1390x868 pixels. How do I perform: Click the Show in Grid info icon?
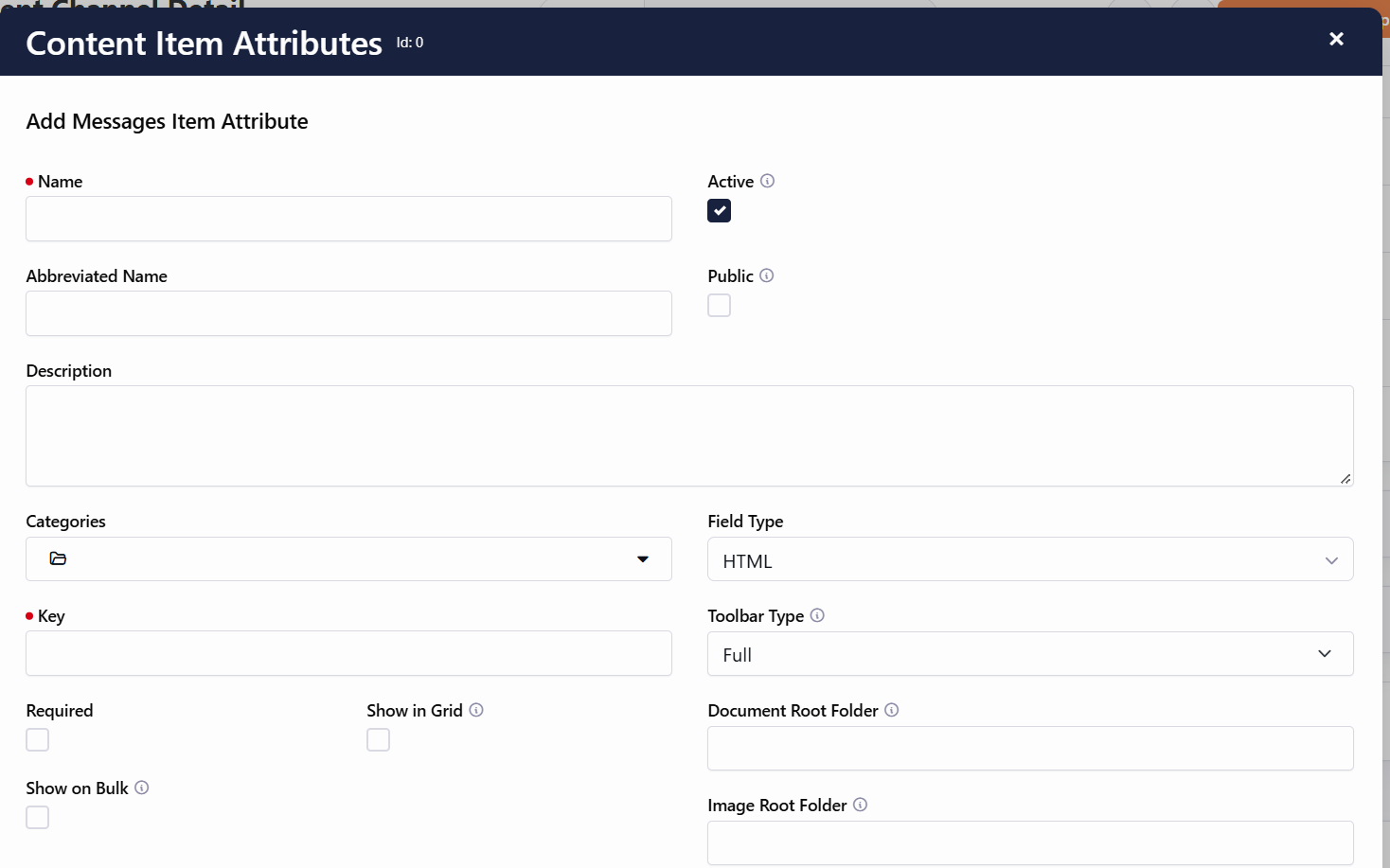coord(476,710)
